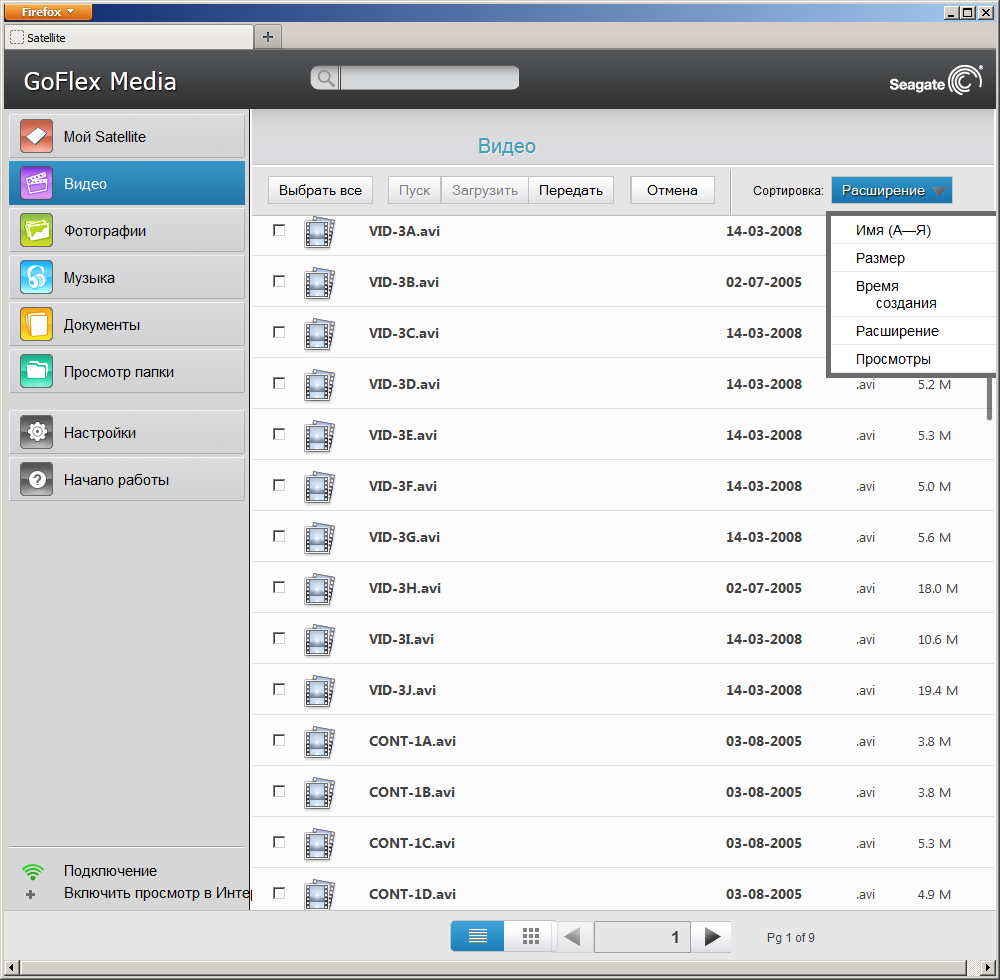
Task: Open the Мой Satellite home icon
Action: (x=36, y=136)
